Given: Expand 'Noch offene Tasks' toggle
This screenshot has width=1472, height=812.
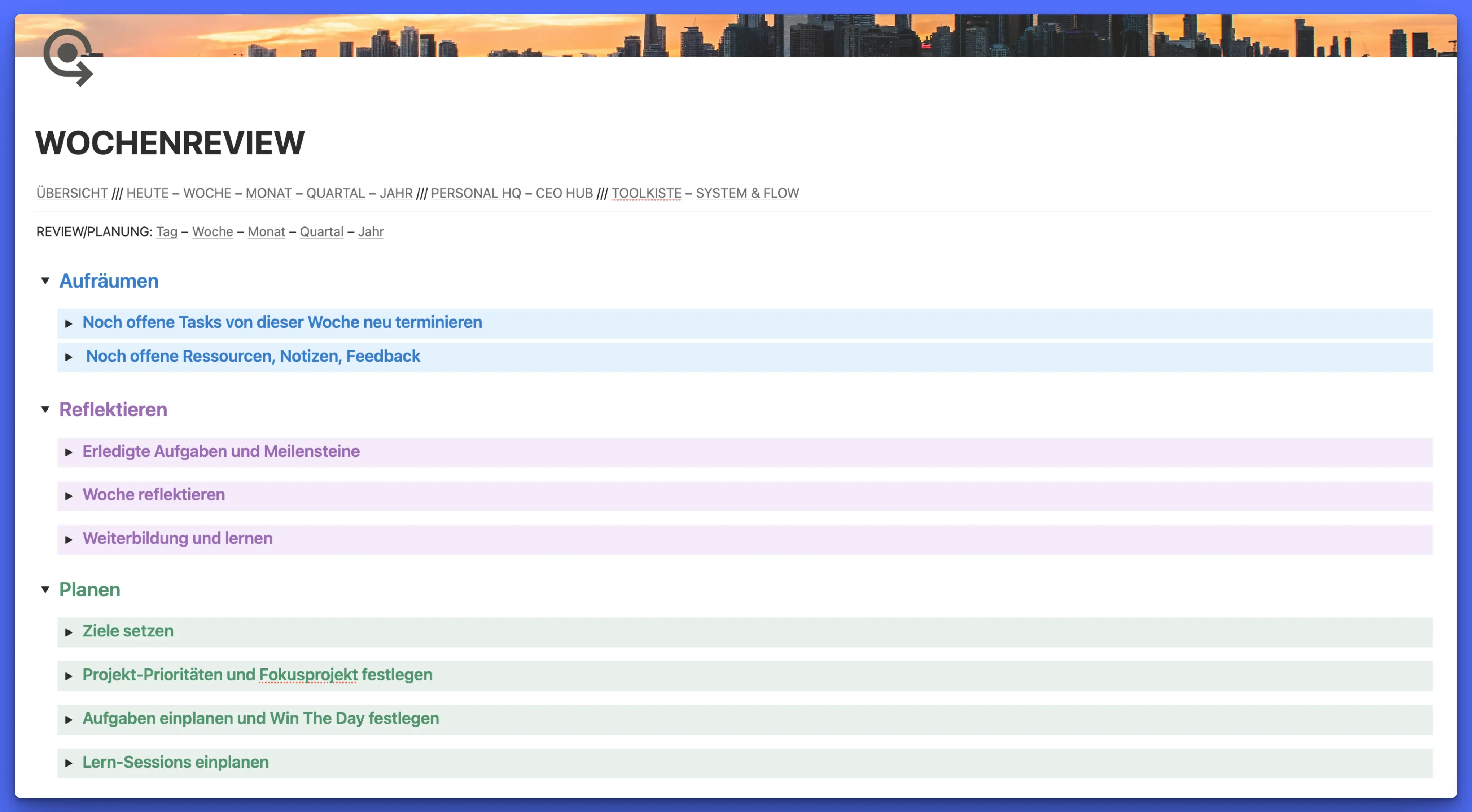Looking at the screenshot, I should (x=69, y=323).
